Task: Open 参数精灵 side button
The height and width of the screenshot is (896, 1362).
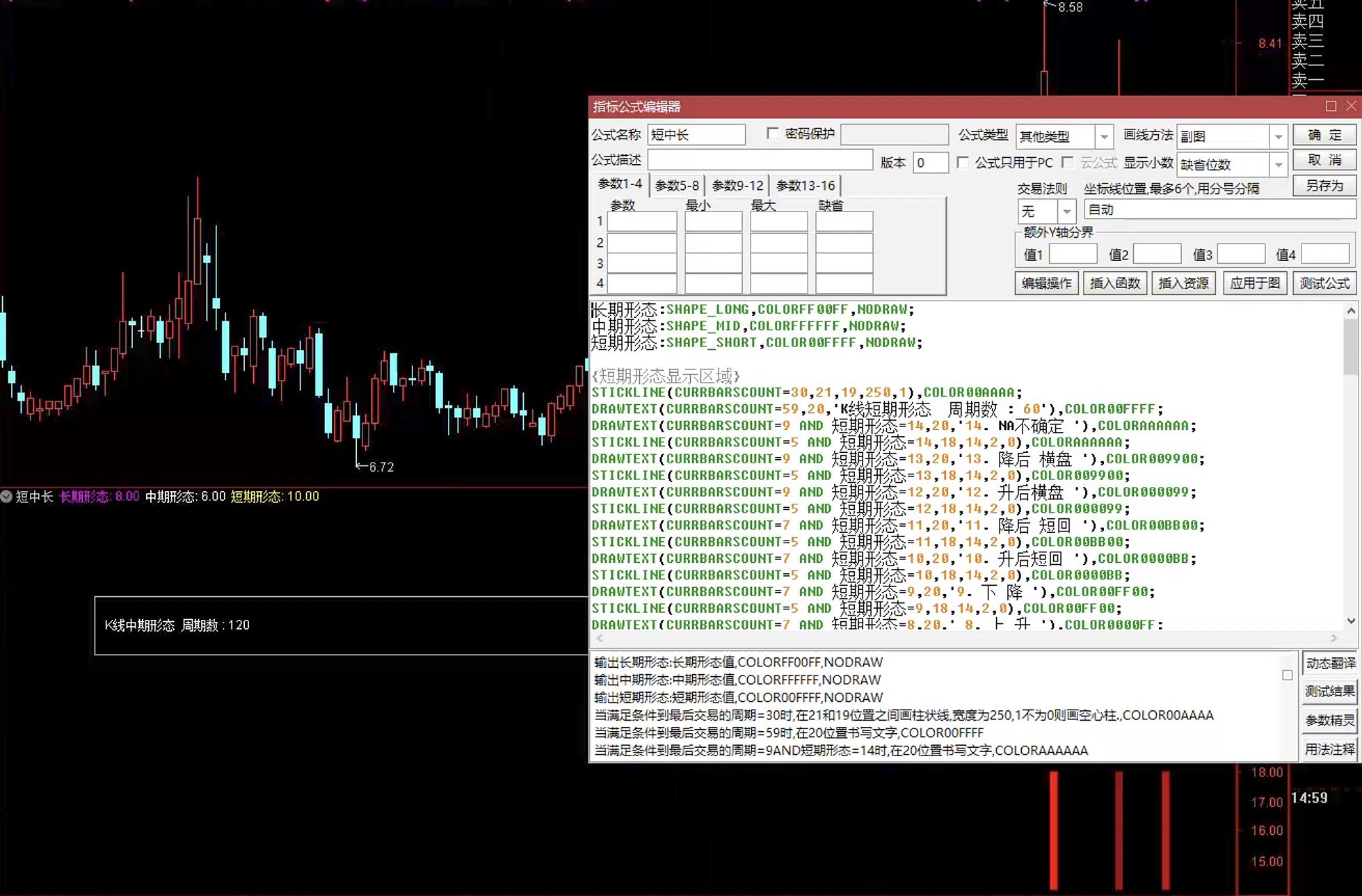Action: tap(1329, 721)
